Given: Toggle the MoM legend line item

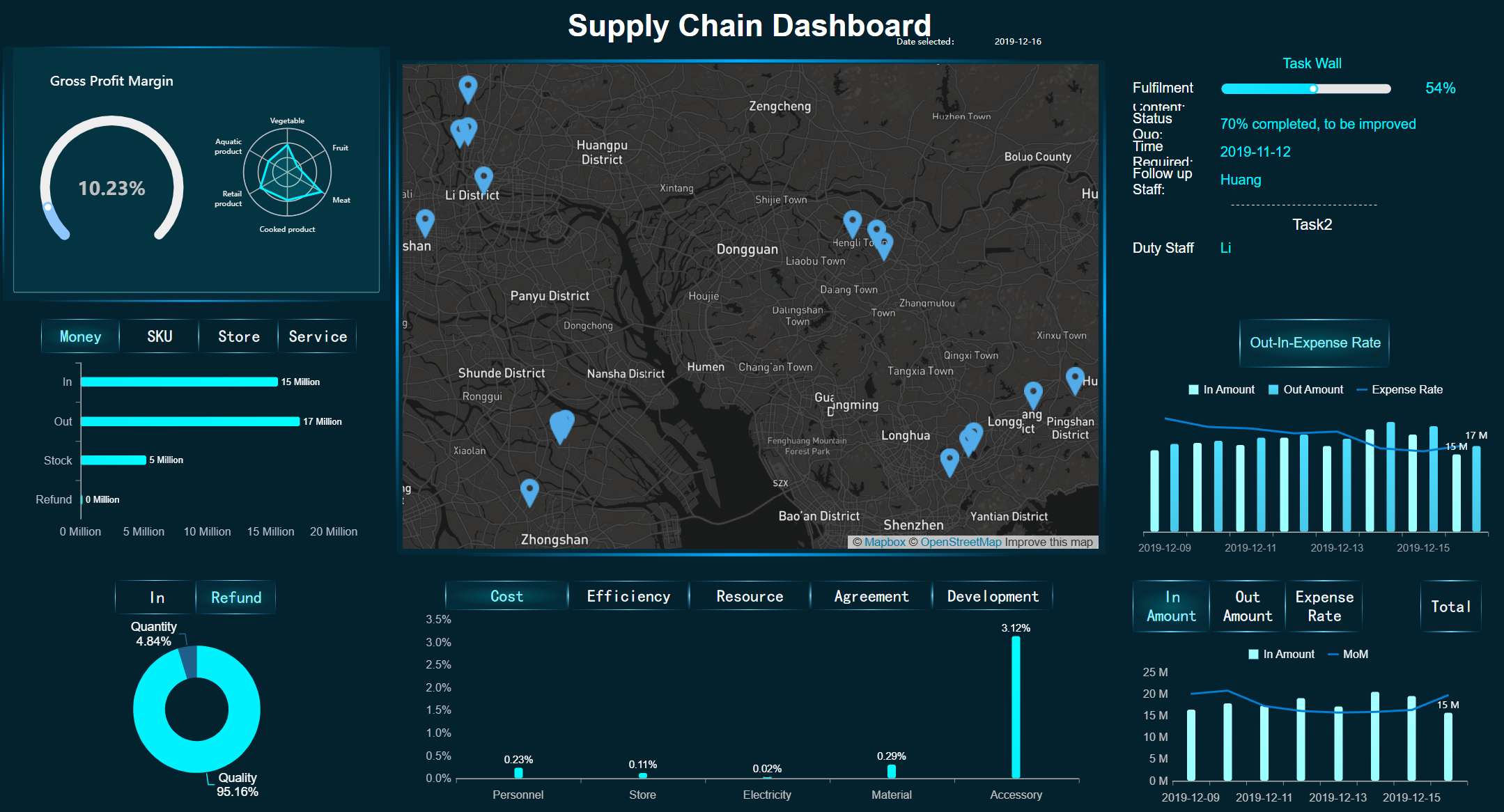Looking at the screenshot, I should pyautogui.click(x=1348, y=655).
